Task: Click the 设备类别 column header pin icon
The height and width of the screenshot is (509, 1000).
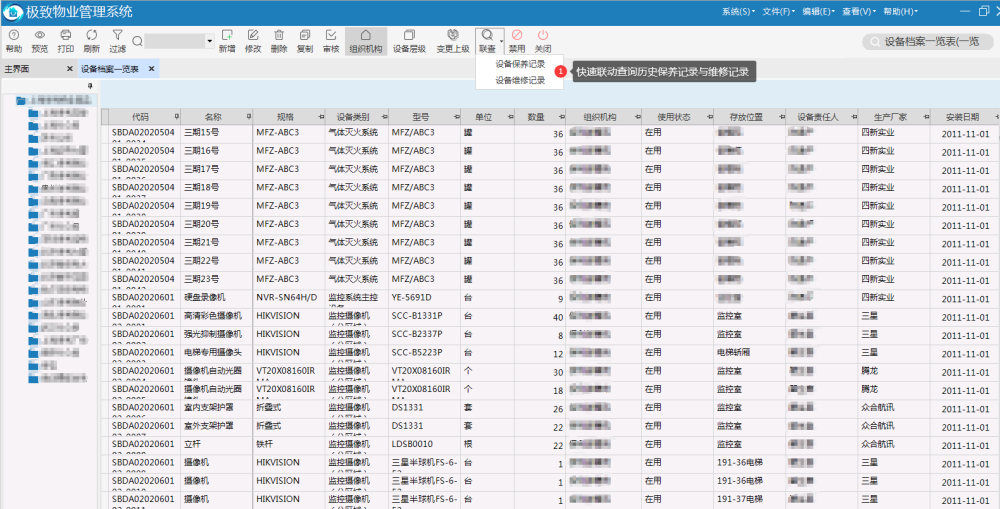Action: [383, 117]
